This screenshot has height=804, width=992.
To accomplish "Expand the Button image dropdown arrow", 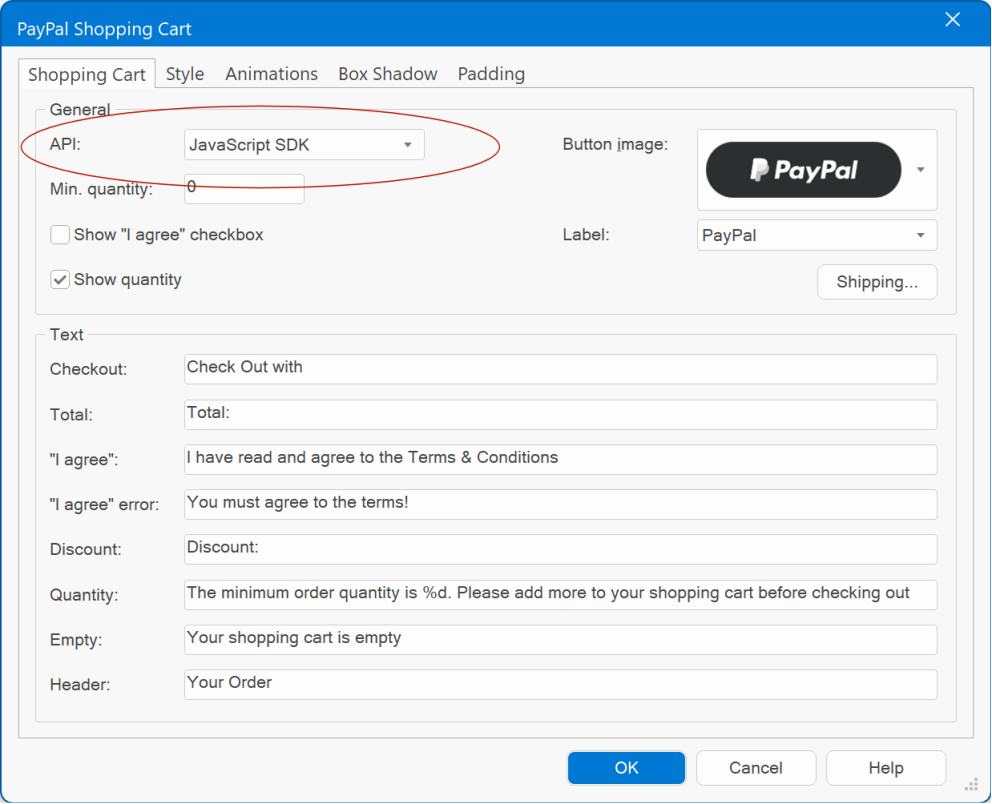I will coord(921,170).
